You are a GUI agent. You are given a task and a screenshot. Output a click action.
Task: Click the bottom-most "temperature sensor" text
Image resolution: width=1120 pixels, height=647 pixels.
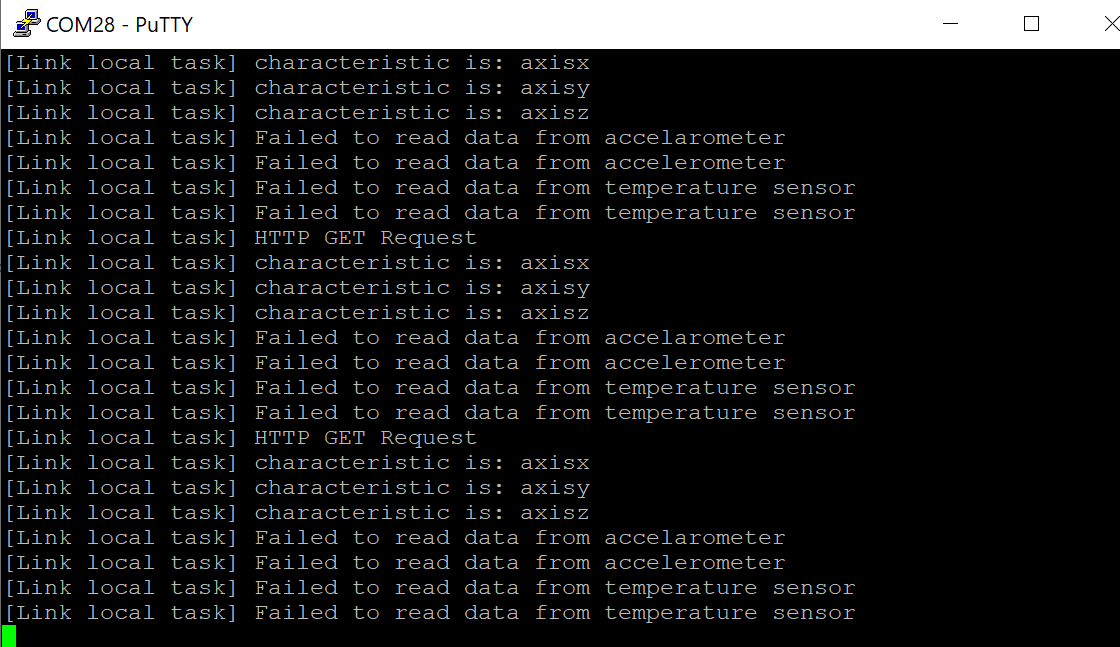click(729, 613)
